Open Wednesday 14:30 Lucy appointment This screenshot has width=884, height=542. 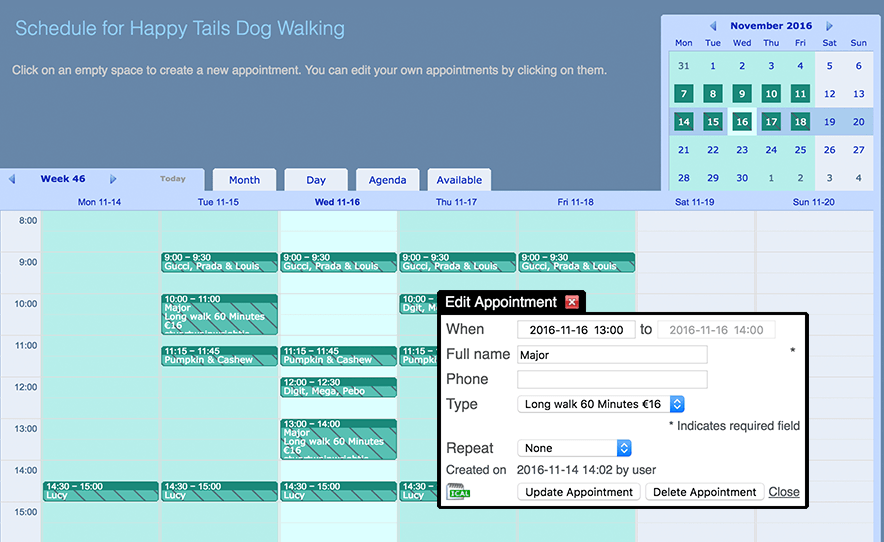pyautogui.click(x=338, y=491)
